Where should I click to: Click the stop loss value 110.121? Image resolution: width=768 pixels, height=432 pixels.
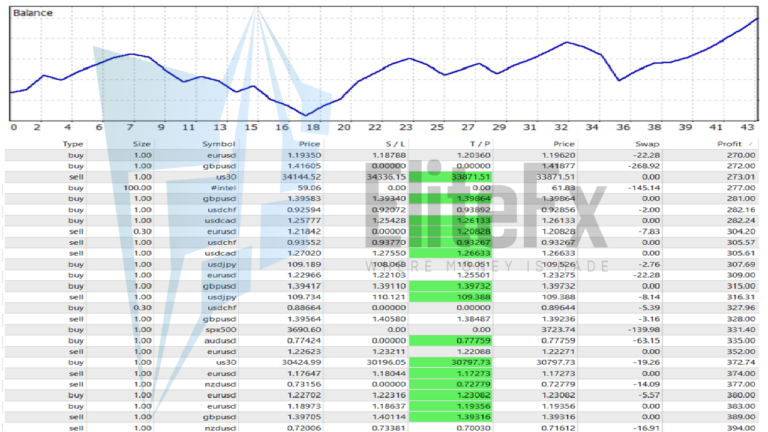coord(389,297)
